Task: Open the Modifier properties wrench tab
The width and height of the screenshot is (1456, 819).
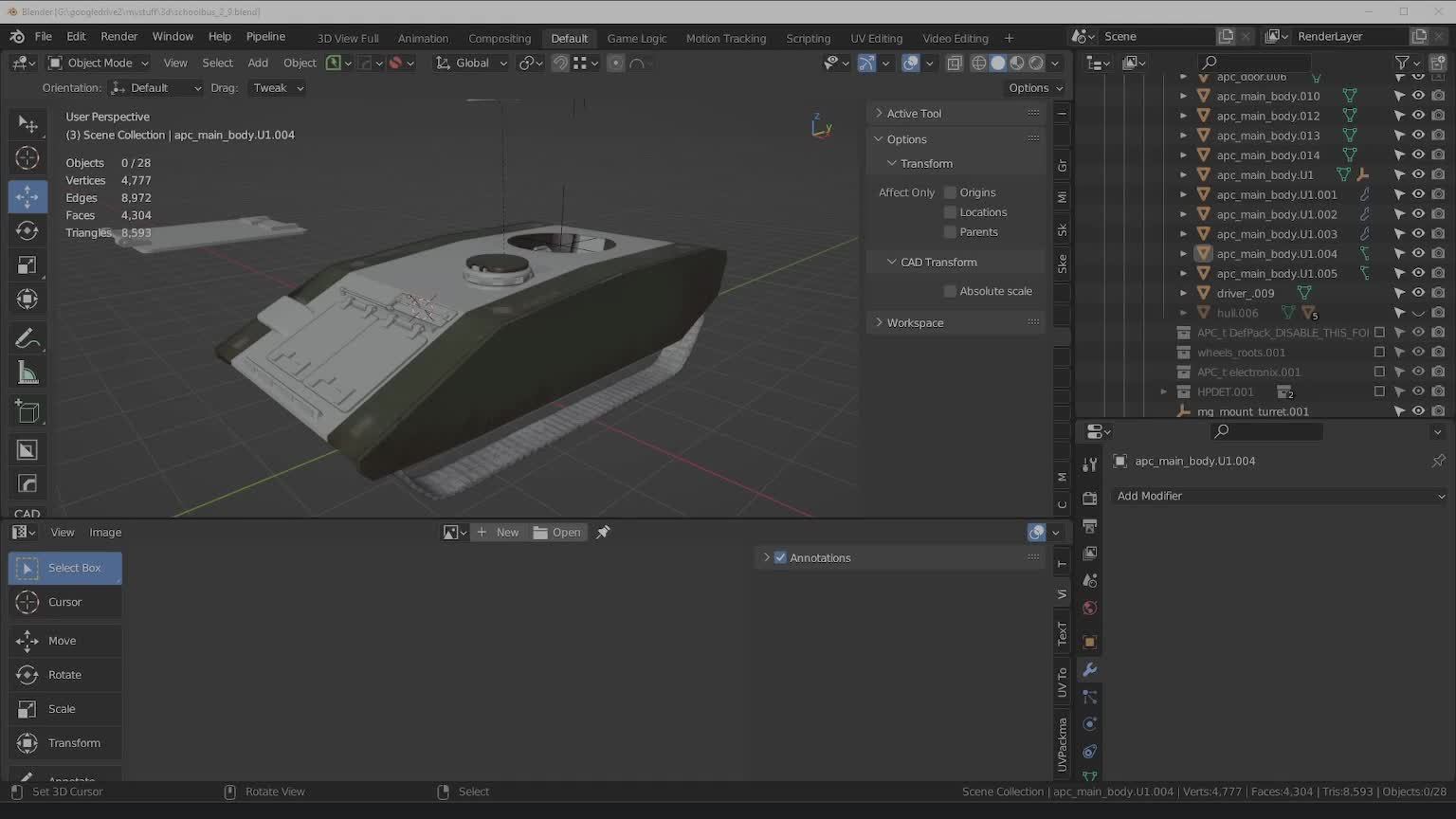Action: click(x=1090, y=670)
